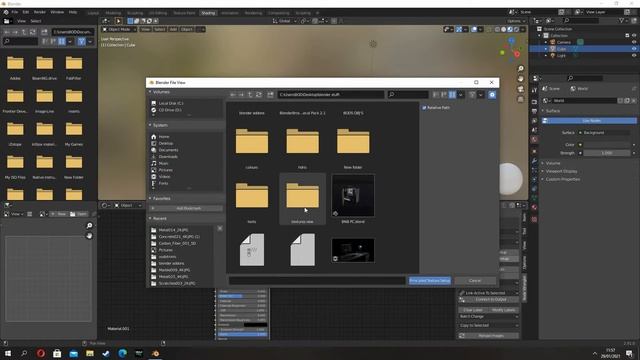Image resolution: width=640 pixels, height=360 pixels.
Task: Expand Camera in the outliner
Action: tap(546, 42)
